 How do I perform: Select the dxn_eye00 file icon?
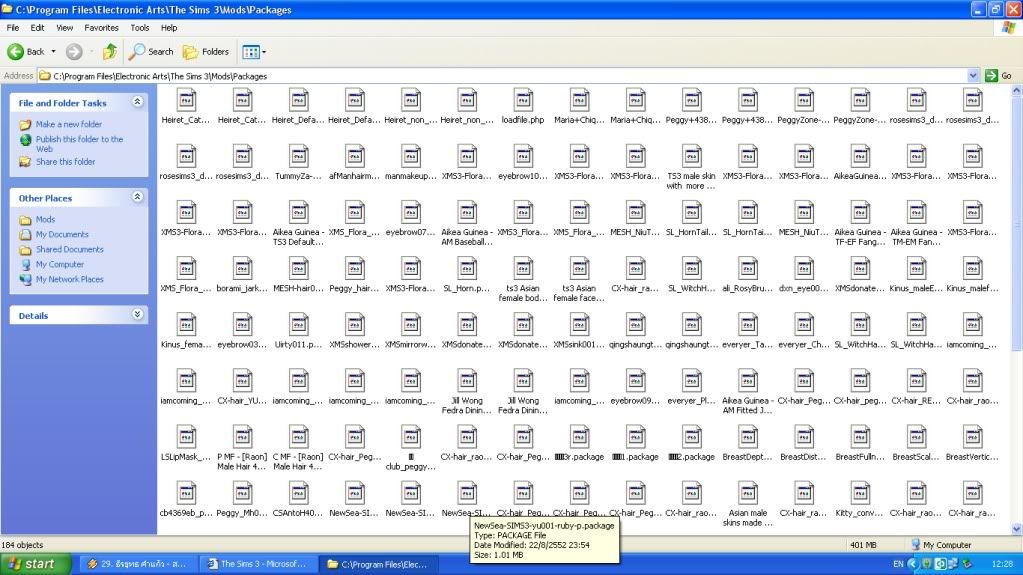[x=804, y=269]
